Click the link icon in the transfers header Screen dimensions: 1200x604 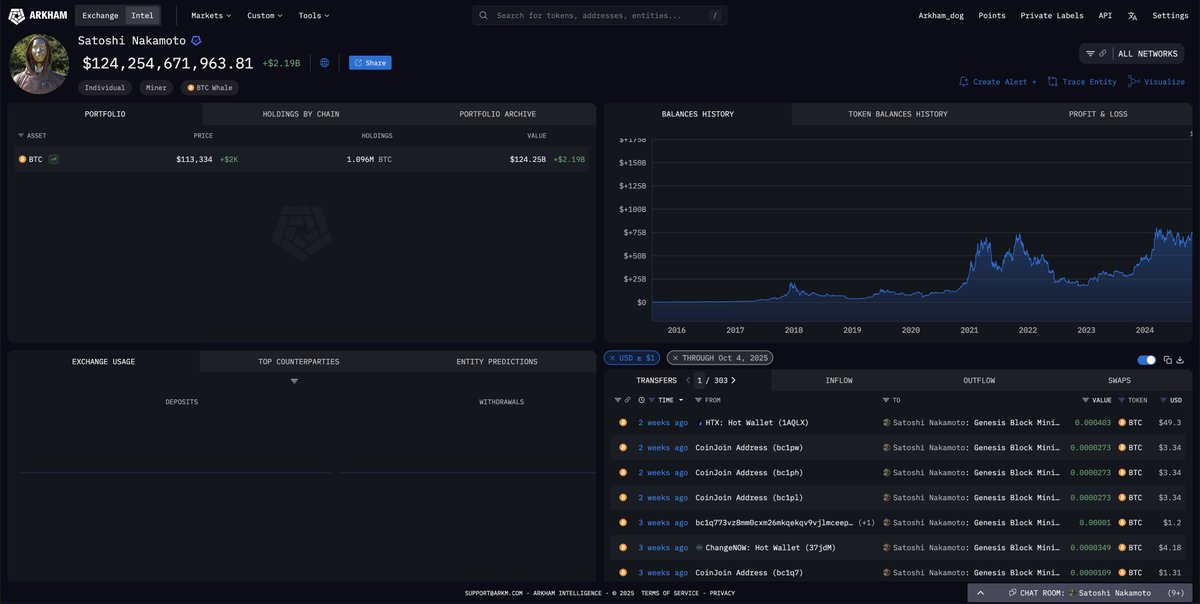[x=628, y=400]
